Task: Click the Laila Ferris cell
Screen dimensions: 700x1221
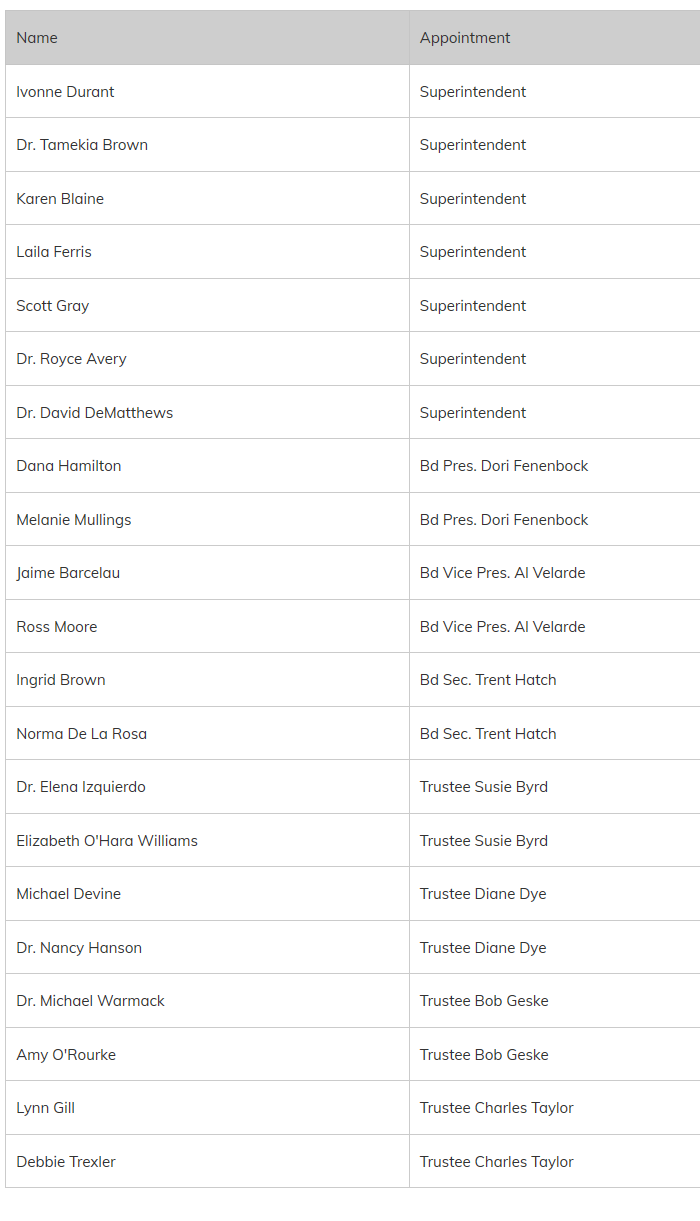Action: pyautogui.click(x=207, y=252)
